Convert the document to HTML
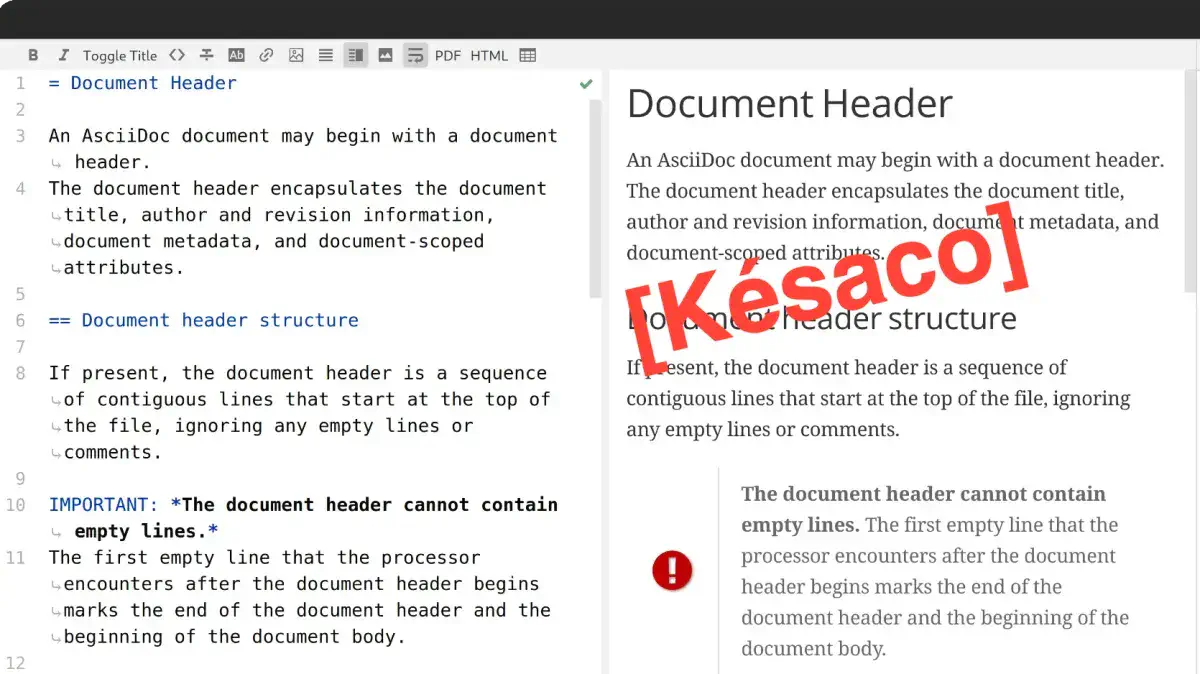 tap(489, 55)
